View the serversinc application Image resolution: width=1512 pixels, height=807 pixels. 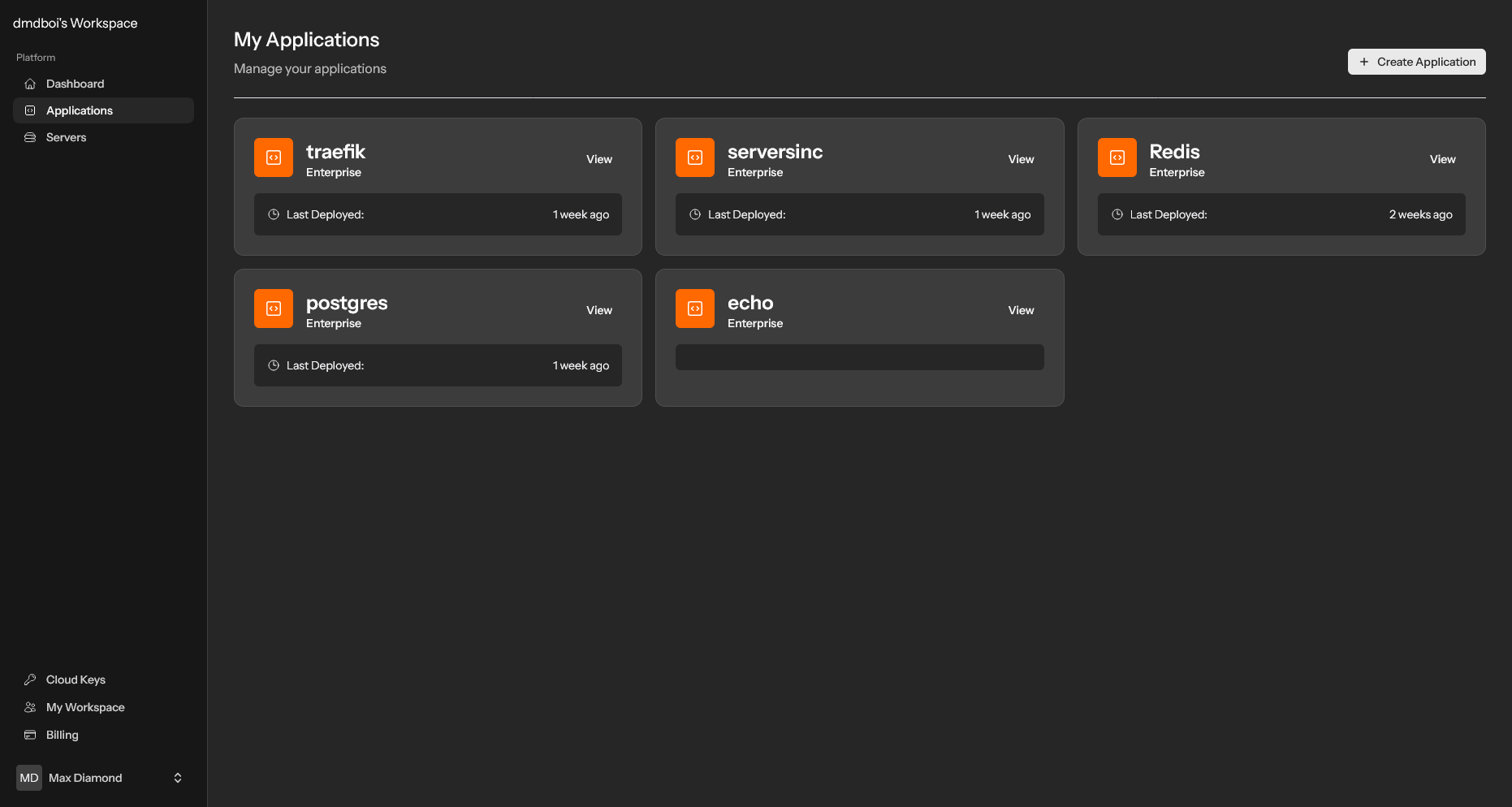tap(1021, 159)
